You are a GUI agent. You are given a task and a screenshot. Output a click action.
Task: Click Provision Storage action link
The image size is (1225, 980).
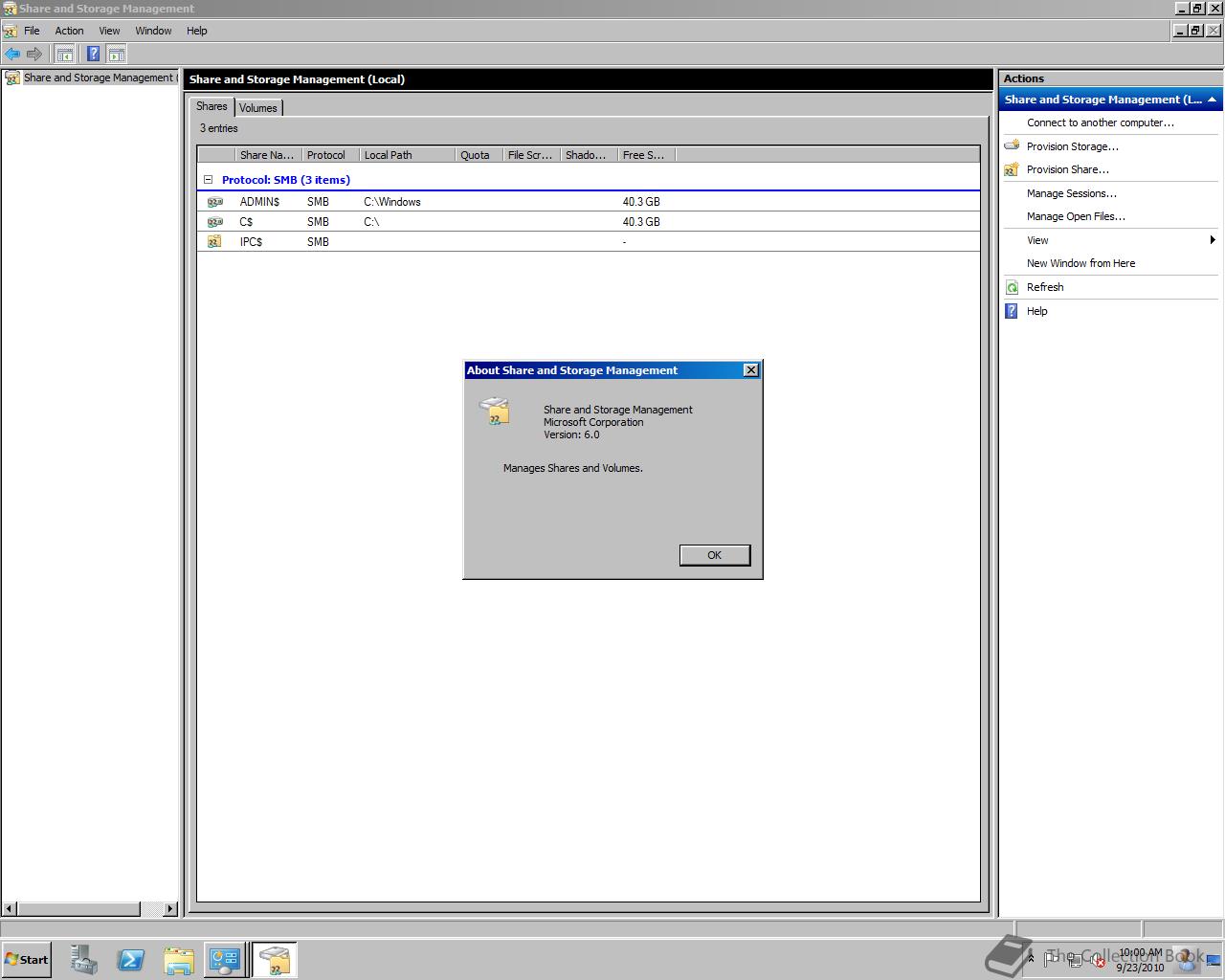tap(1073, 146)
